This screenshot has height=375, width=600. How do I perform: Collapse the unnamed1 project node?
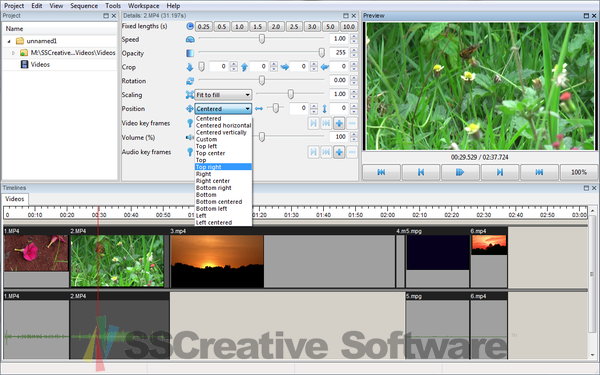point(9,41)
